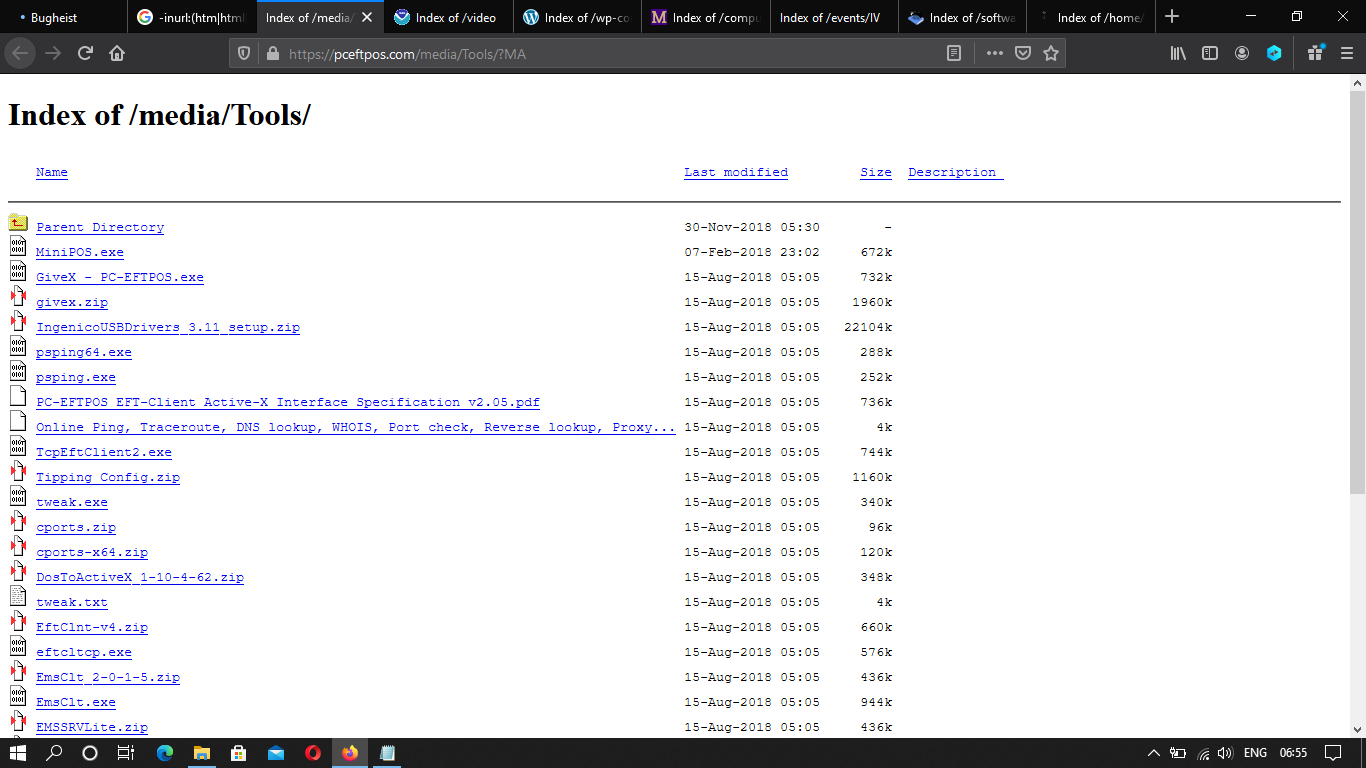Switch to Index of /compu tab
Screen dimensions: 1366x768
(706, 17)
